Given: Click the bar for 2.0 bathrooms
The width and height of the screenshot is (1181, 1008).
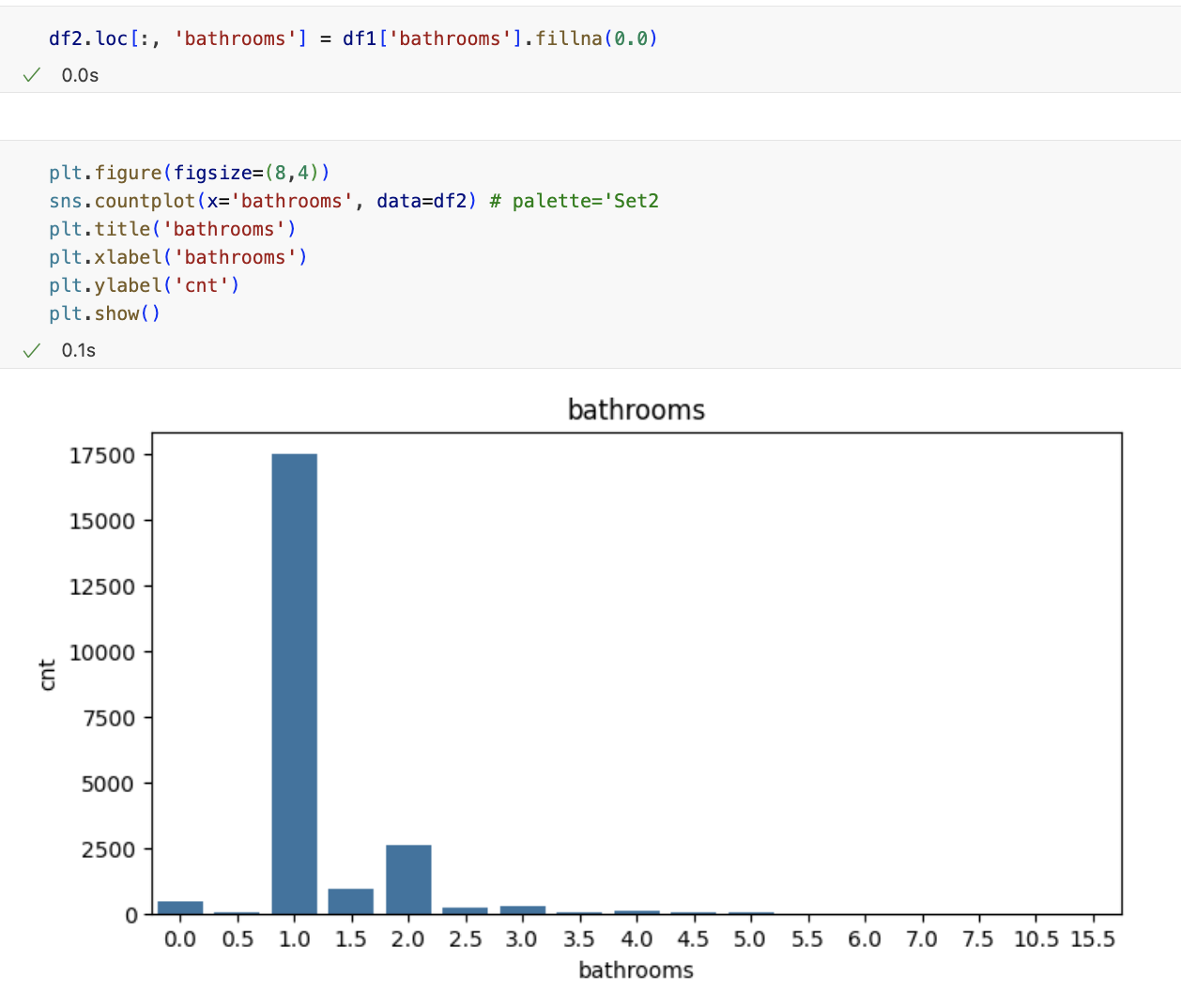Looking at the screenshot, I should [x=408, y=879].
